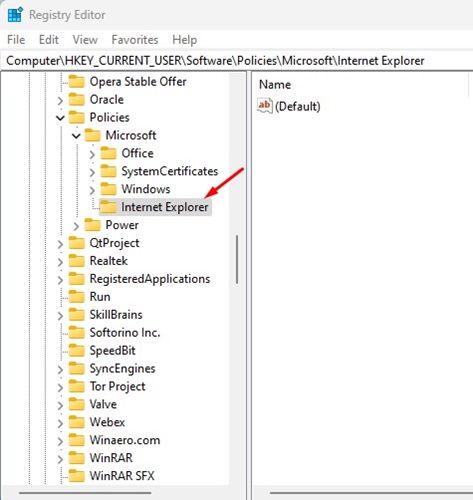Select the Opera Stable Offer folder icon
This screenshot has width=473, height=500.
tap(77, 82)
